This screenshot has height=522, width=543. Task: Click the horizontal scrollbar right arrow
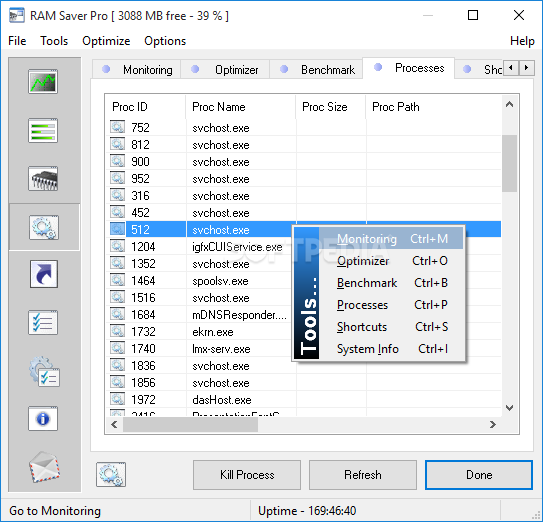[493, 424]
